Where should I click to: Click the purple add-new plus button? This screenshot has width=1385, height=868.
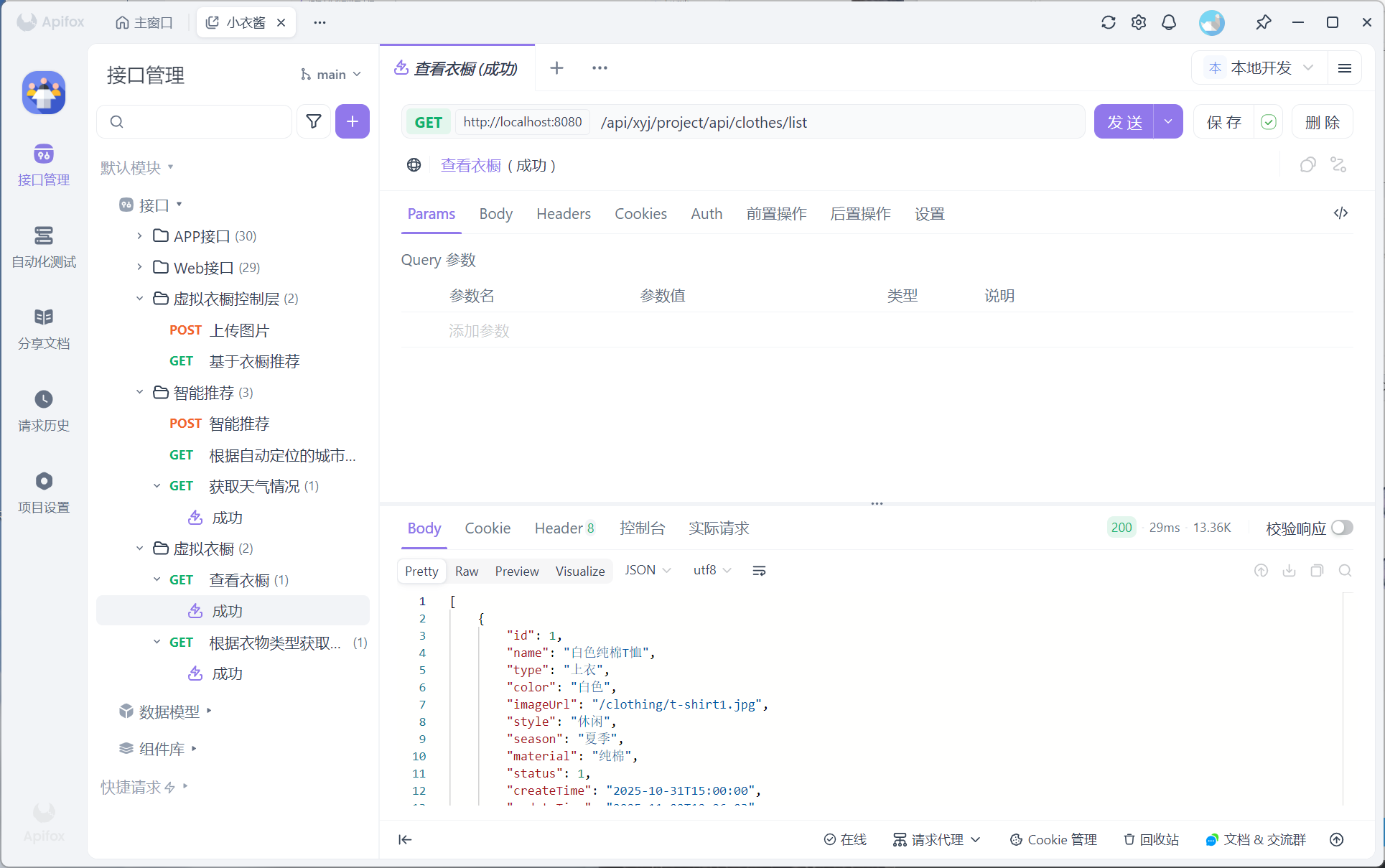(x=352, y=121)
